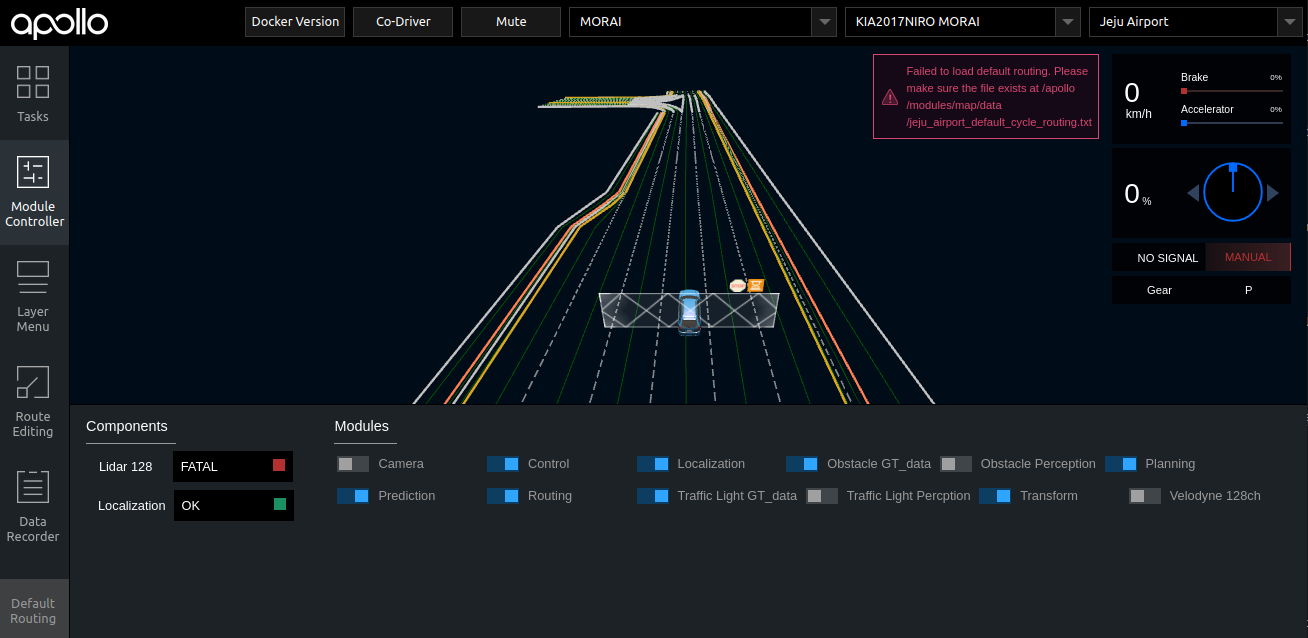This screenshot has height=638, width=1308.
Task: Disable the Routing module switch
Action: pos(503,496)
